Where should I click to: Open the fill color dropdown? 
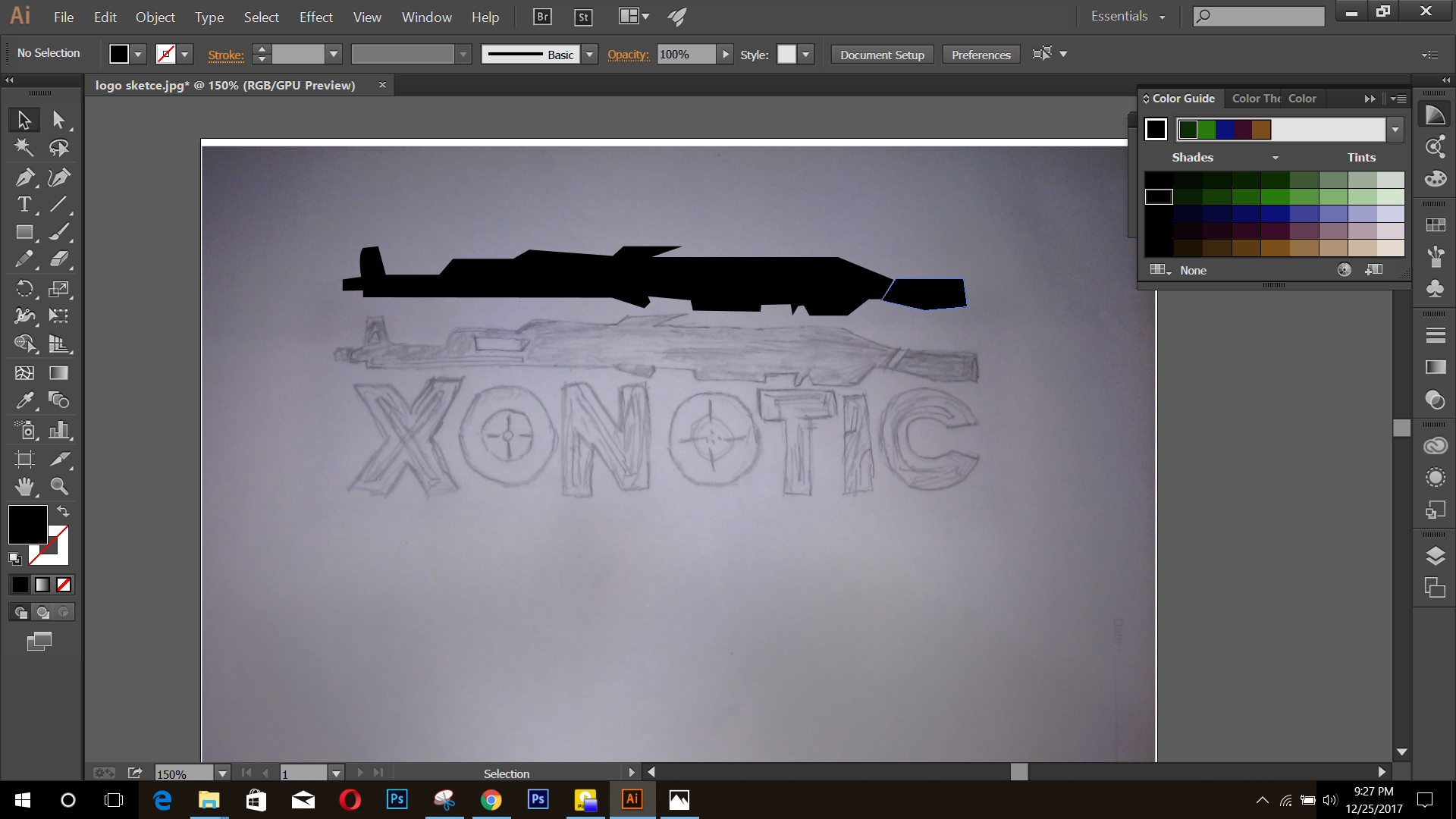tap(138, 55)
